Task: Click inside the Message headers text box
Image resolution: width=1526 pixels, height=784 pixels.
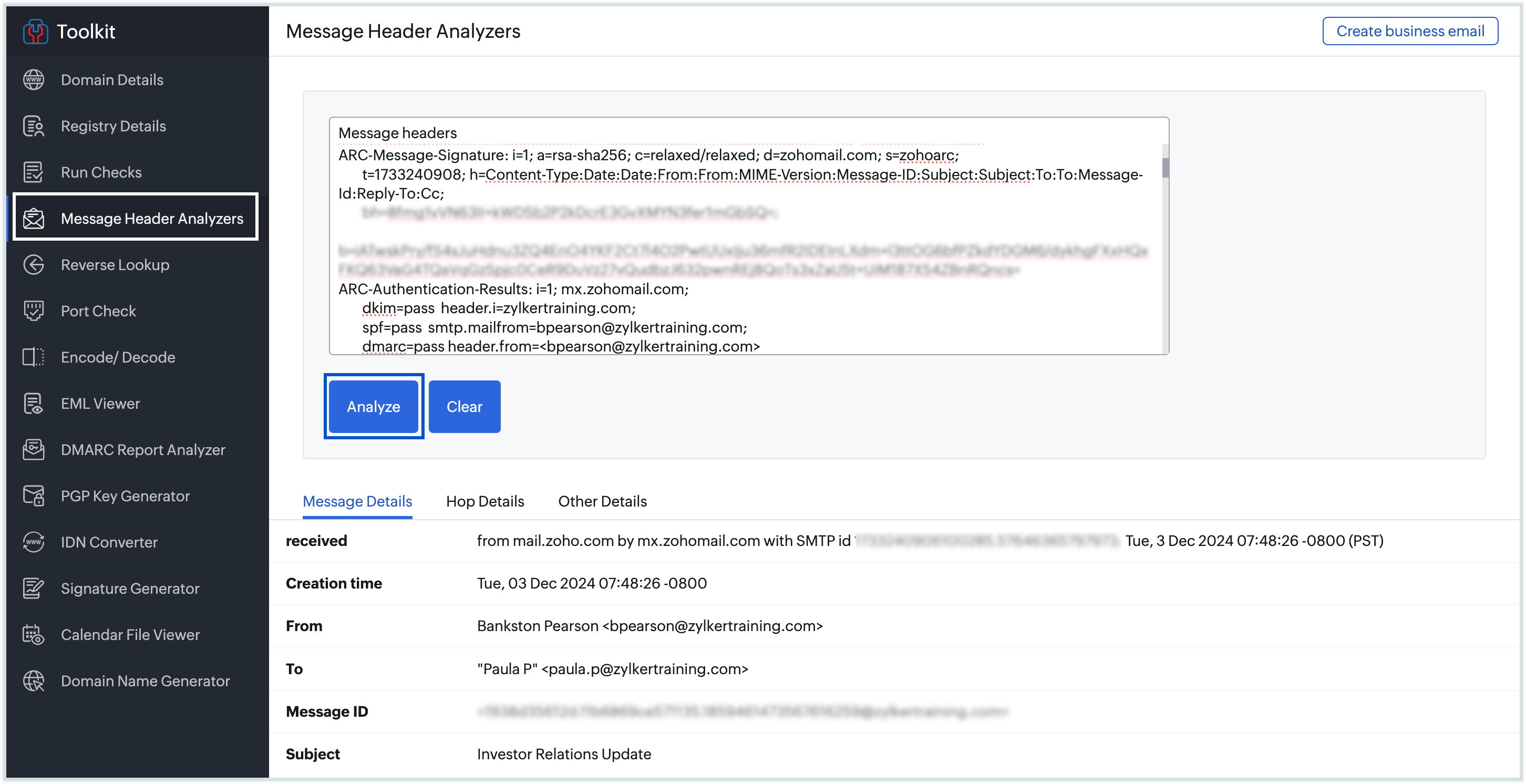Action: [749, 237]
